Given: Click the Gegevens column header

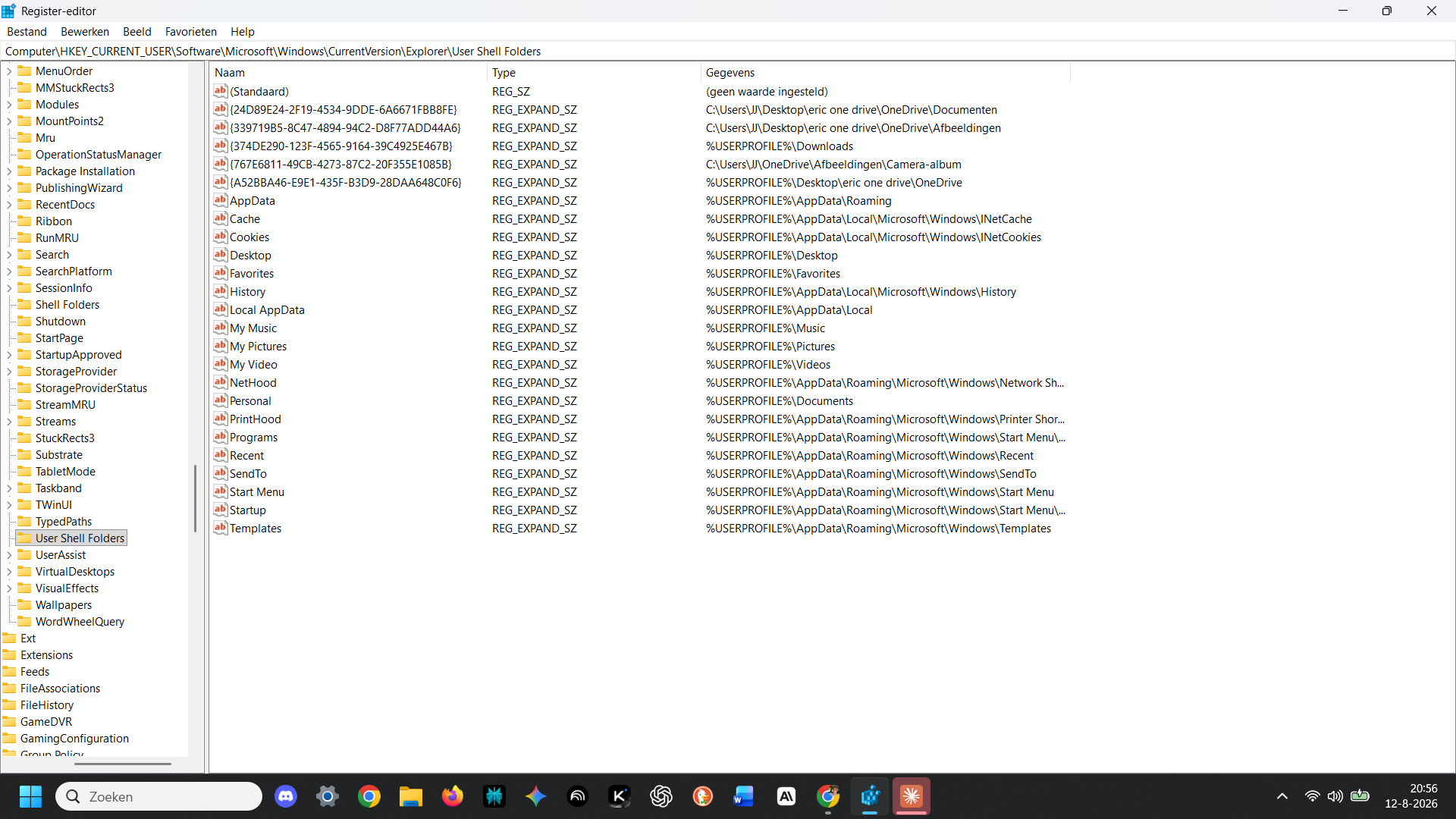Looking at the screenshot, I should 886,73.
